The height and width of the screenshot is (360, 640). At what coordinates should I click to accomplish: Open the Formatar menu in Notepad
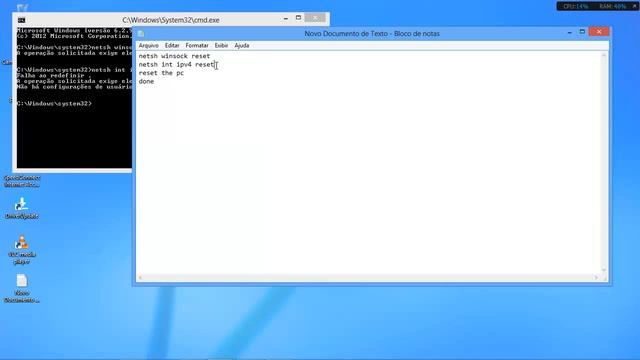[x=197, y=45]
